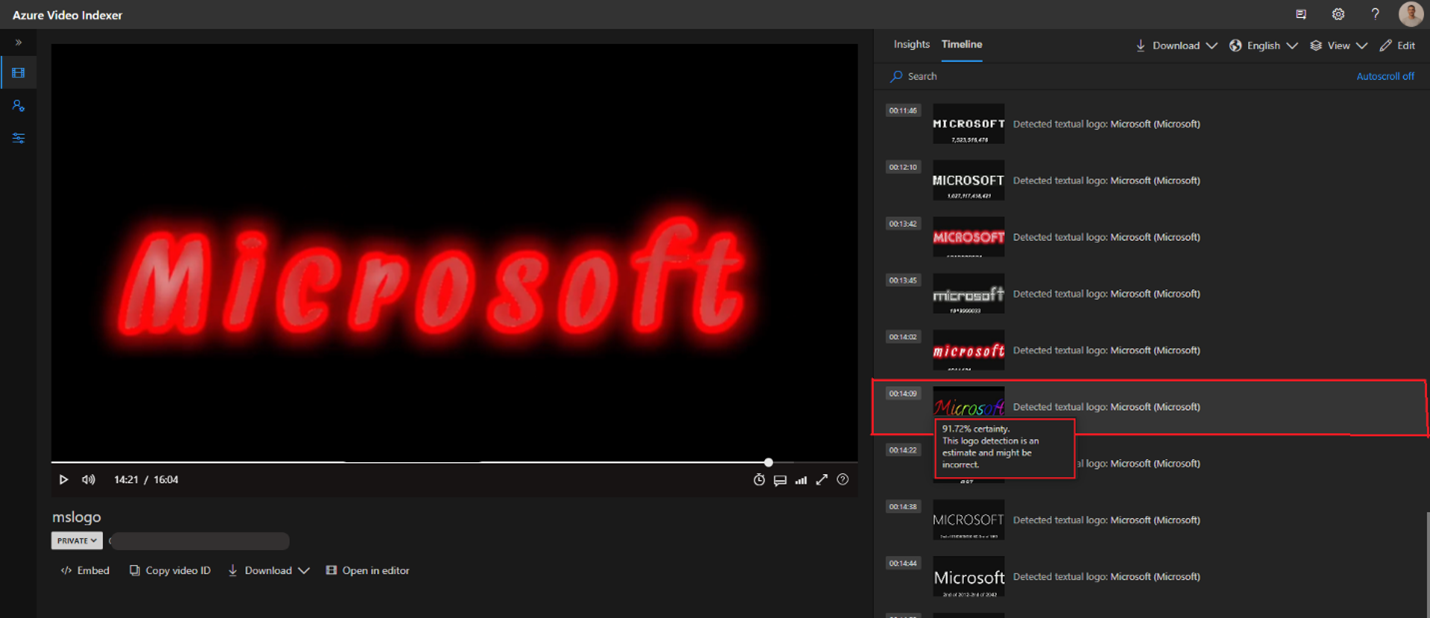Click the rainbow logo thumbnail at 00:14:09
This screenshot has height=618, width=1430.
point(969,403)
